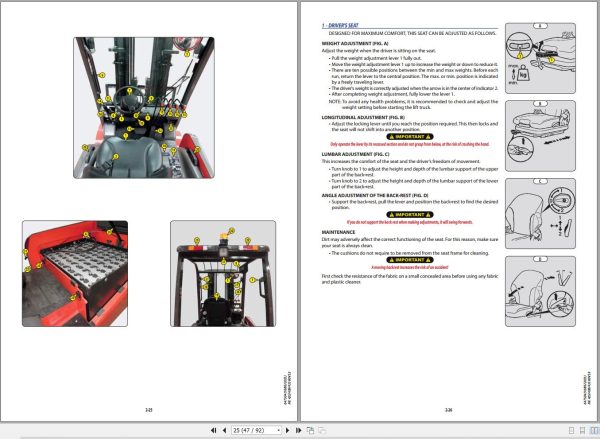The height and width of the screenshot is (439, 600).
Task: Go to the previous page
Action: [224, 431]
